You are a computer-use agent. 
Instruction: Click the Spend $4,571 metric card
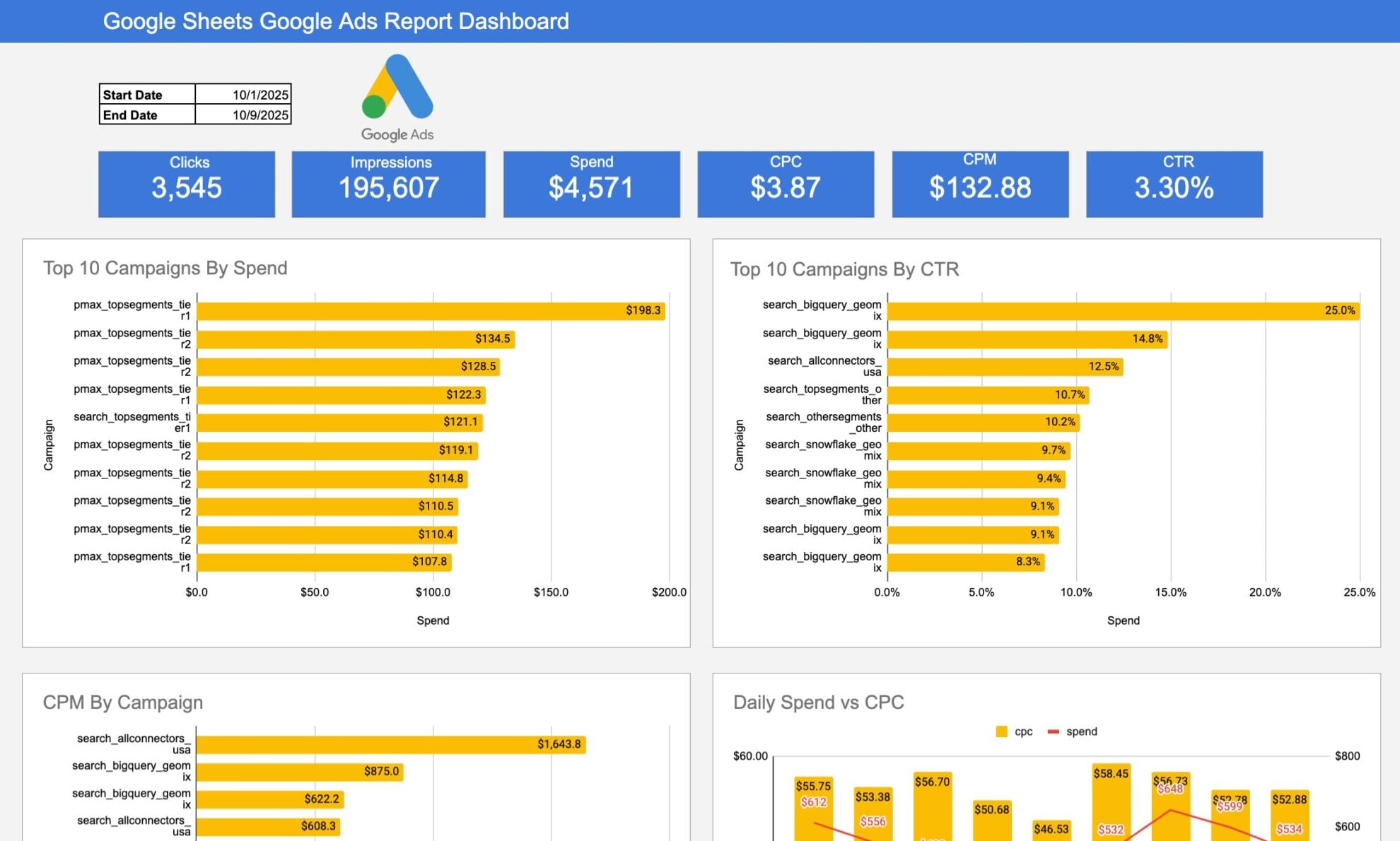point(591,183)
